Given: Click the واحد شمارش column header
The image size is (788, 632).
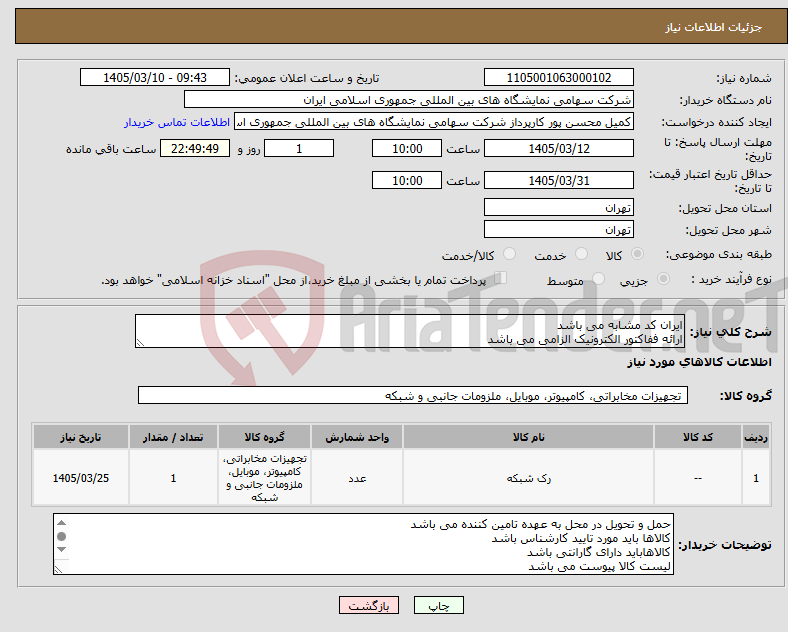Looking at the screenshot, I should point(357,437).
